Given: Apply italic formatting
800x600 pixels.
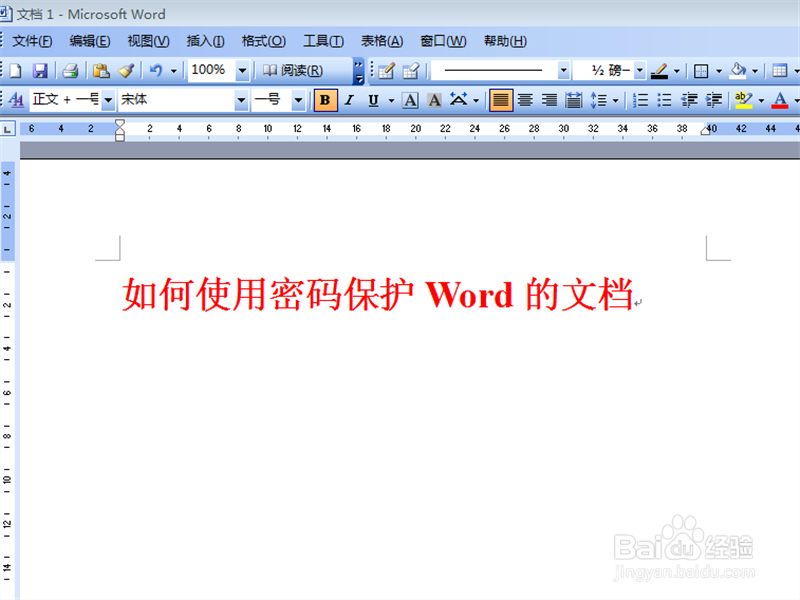Looking at the screenshot, I should pos(348,100).
